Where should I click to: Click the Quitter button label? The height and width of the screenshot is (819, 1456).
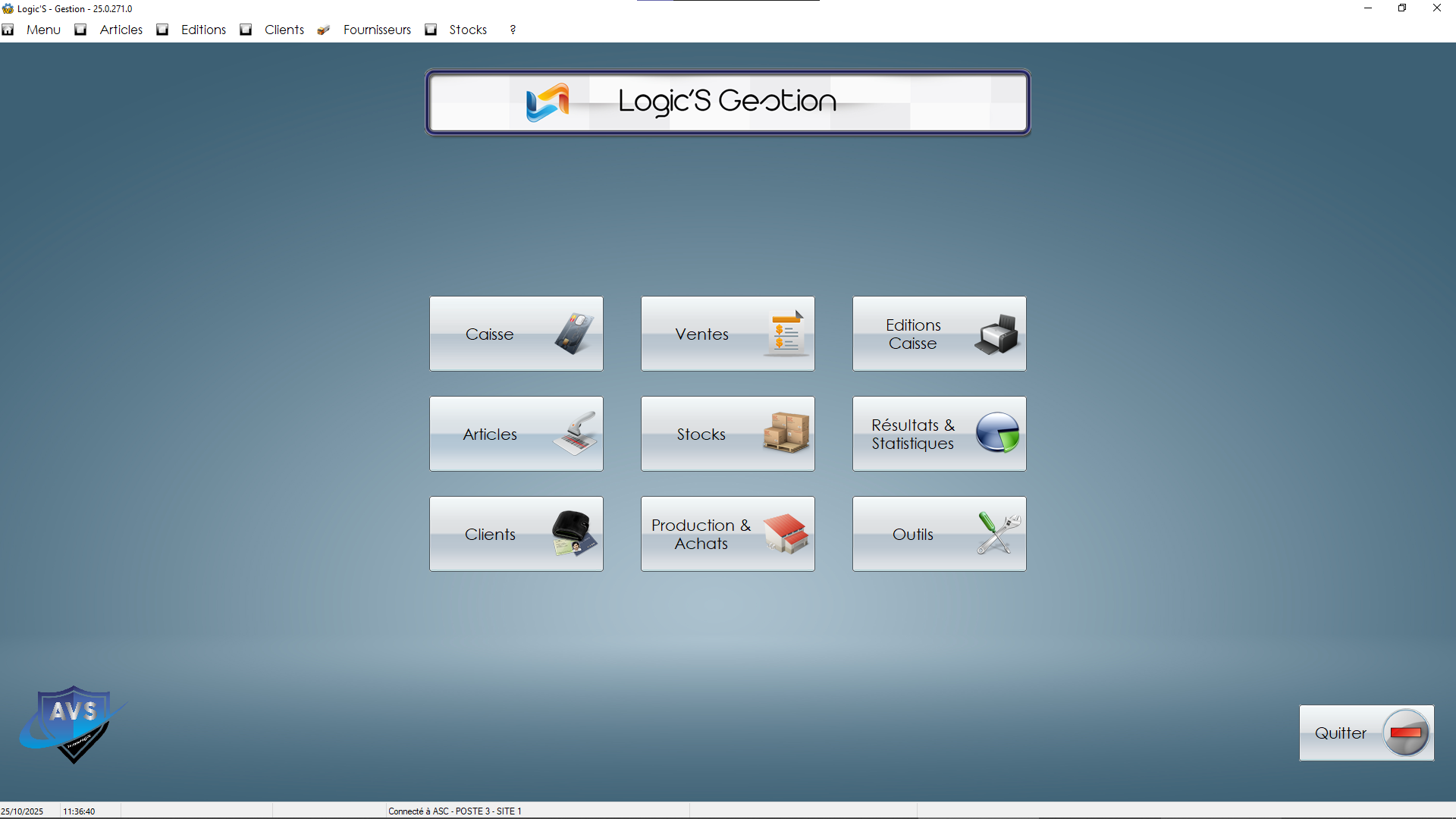pos(1340,733)
